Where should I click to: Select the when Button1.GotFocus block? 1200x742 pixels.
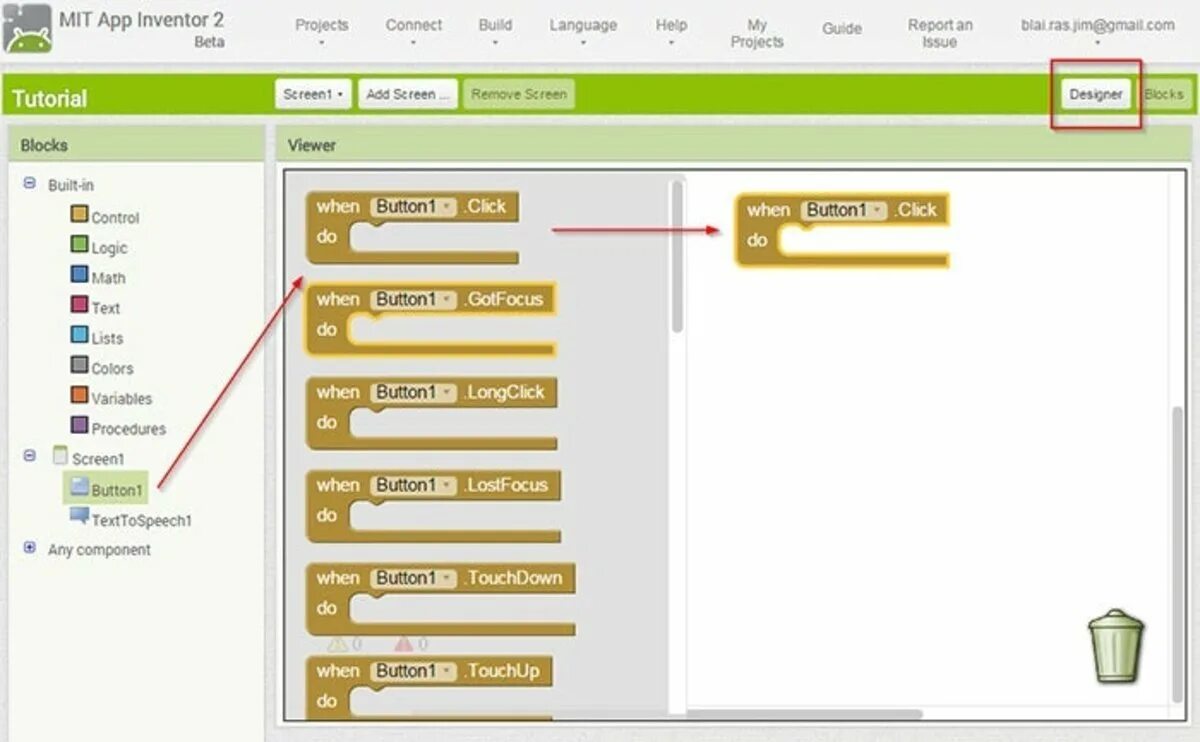[431, 319]
